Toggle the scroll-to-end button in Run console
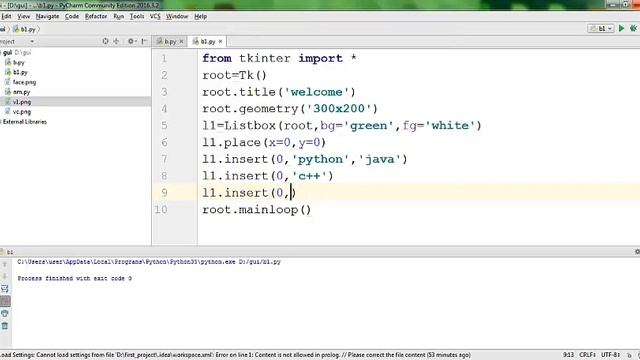The width and height of the screenshot is (640, 360). point(5,301)
